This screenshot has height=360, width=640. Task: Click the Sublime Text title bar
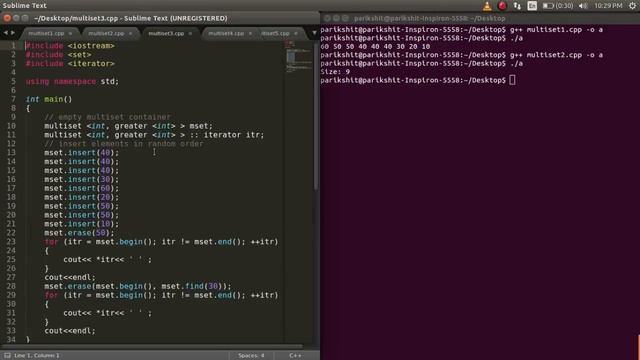coord(160,18)
